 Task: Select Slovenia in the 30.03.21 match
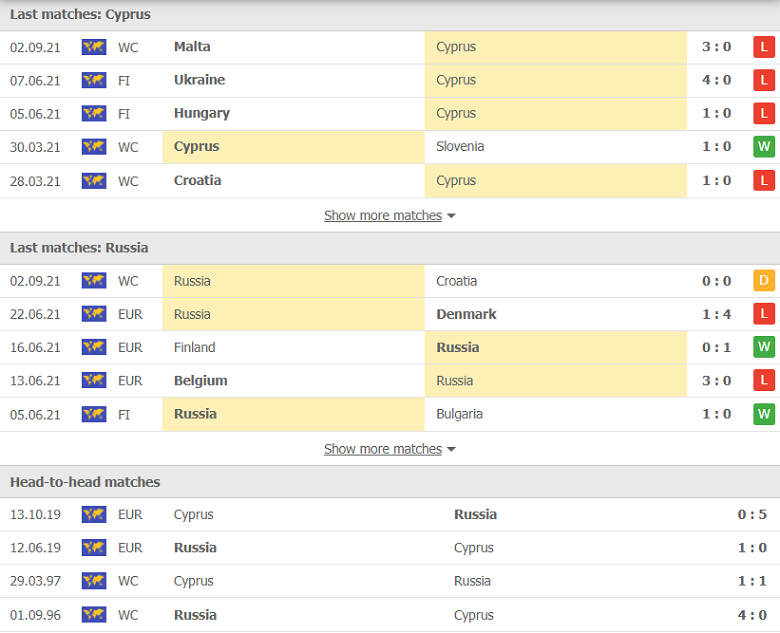coord(460,146)
